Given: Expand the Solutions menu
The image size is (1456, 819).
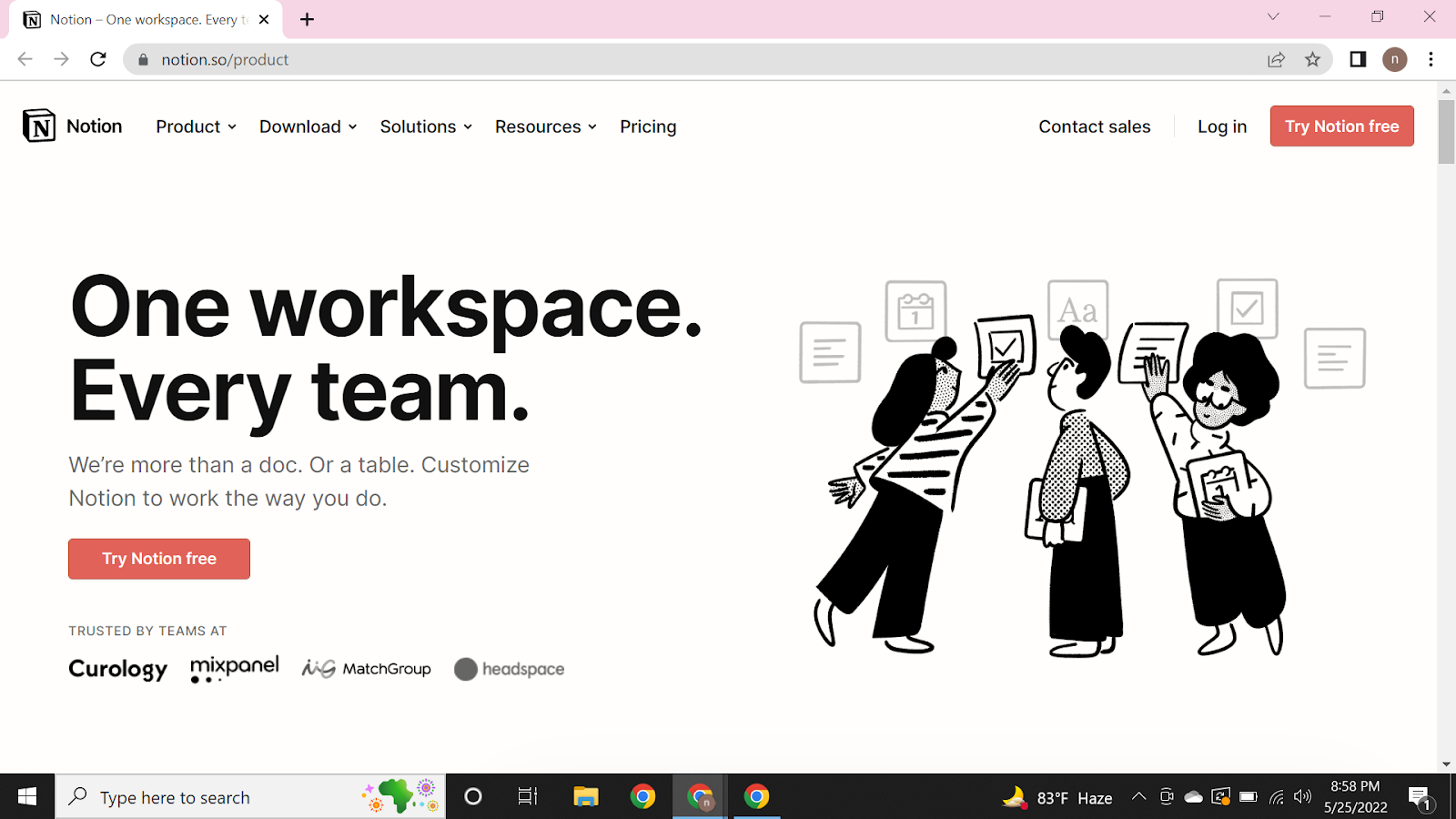Looking at the screenshot, I should (x=426, y=126).
